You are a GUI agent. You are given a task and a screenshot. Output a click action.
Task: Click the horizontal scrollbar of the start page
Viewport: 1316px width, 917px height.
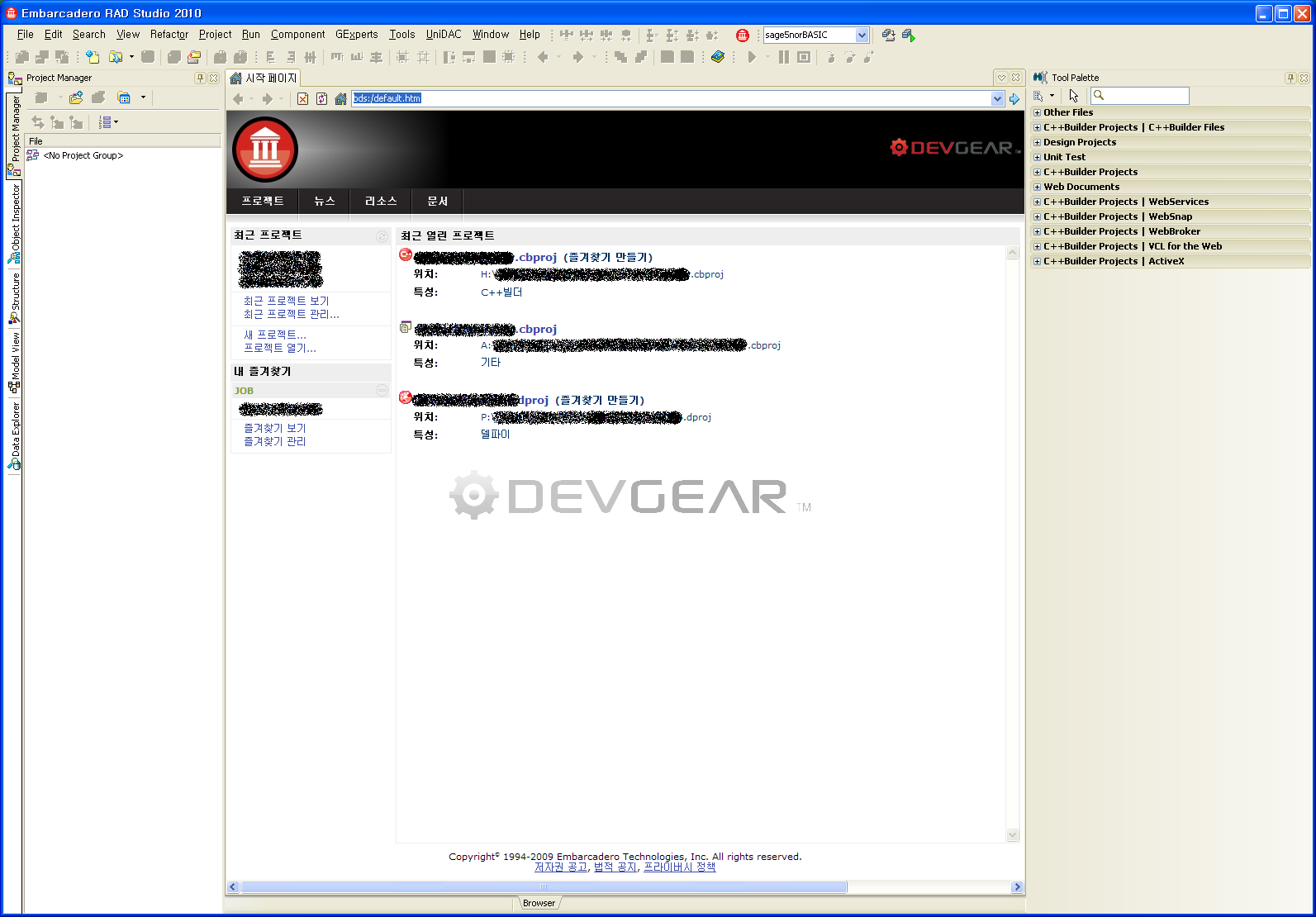click(x=544, y=886)
